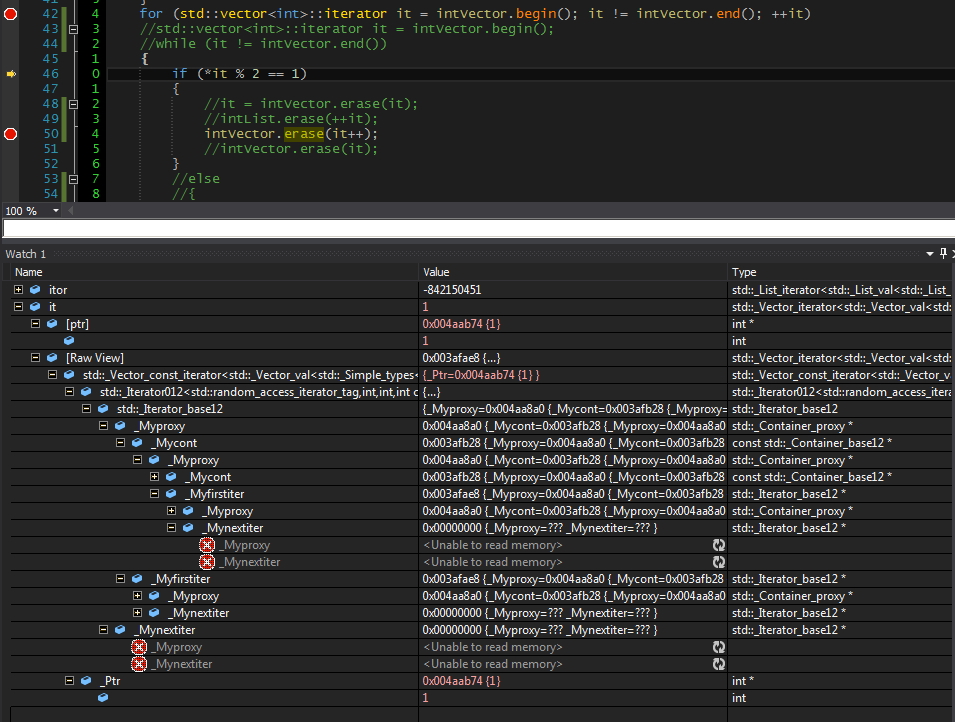Collapse the code outline at line 43
The image size is (955, 722).
click(73, 29)
